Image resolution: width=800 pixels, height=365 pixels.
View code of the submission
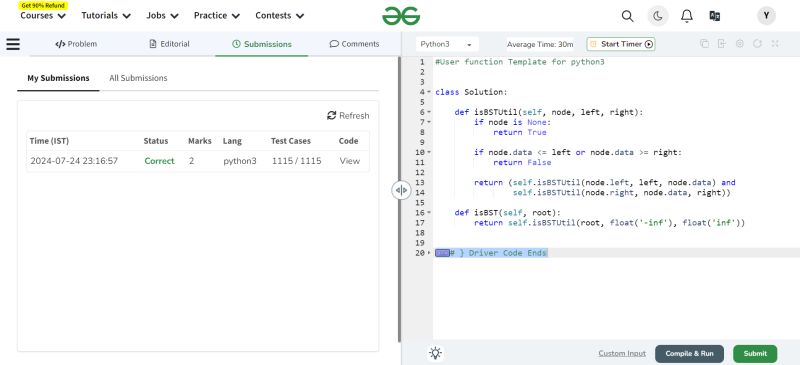click(x=349, y=161)
